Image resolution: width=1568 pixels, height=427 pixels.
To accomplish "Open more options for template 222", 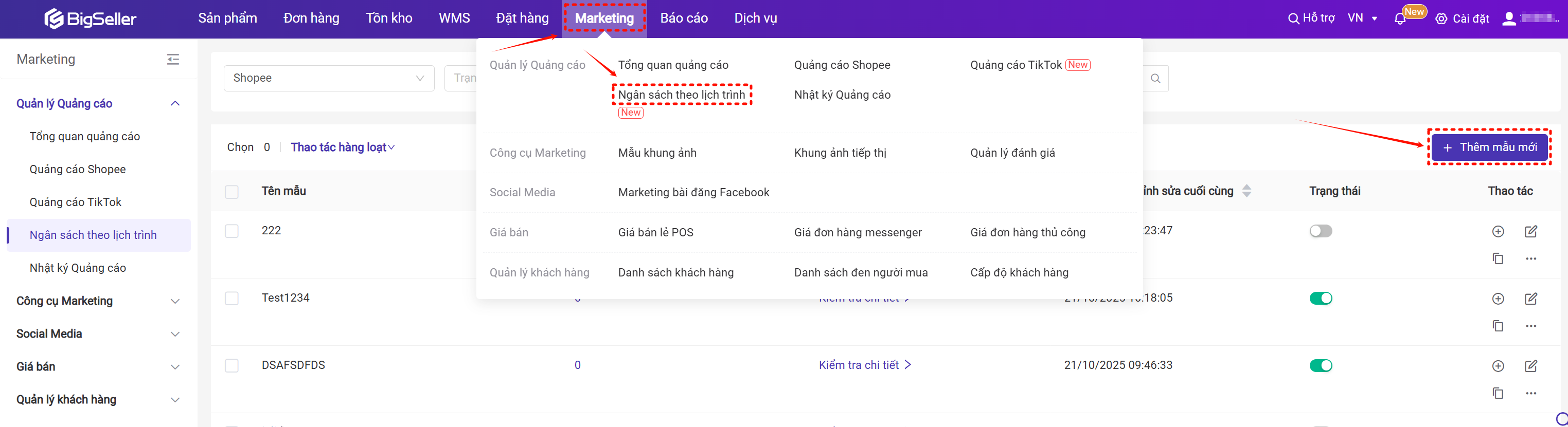I will coord(1530,258).
